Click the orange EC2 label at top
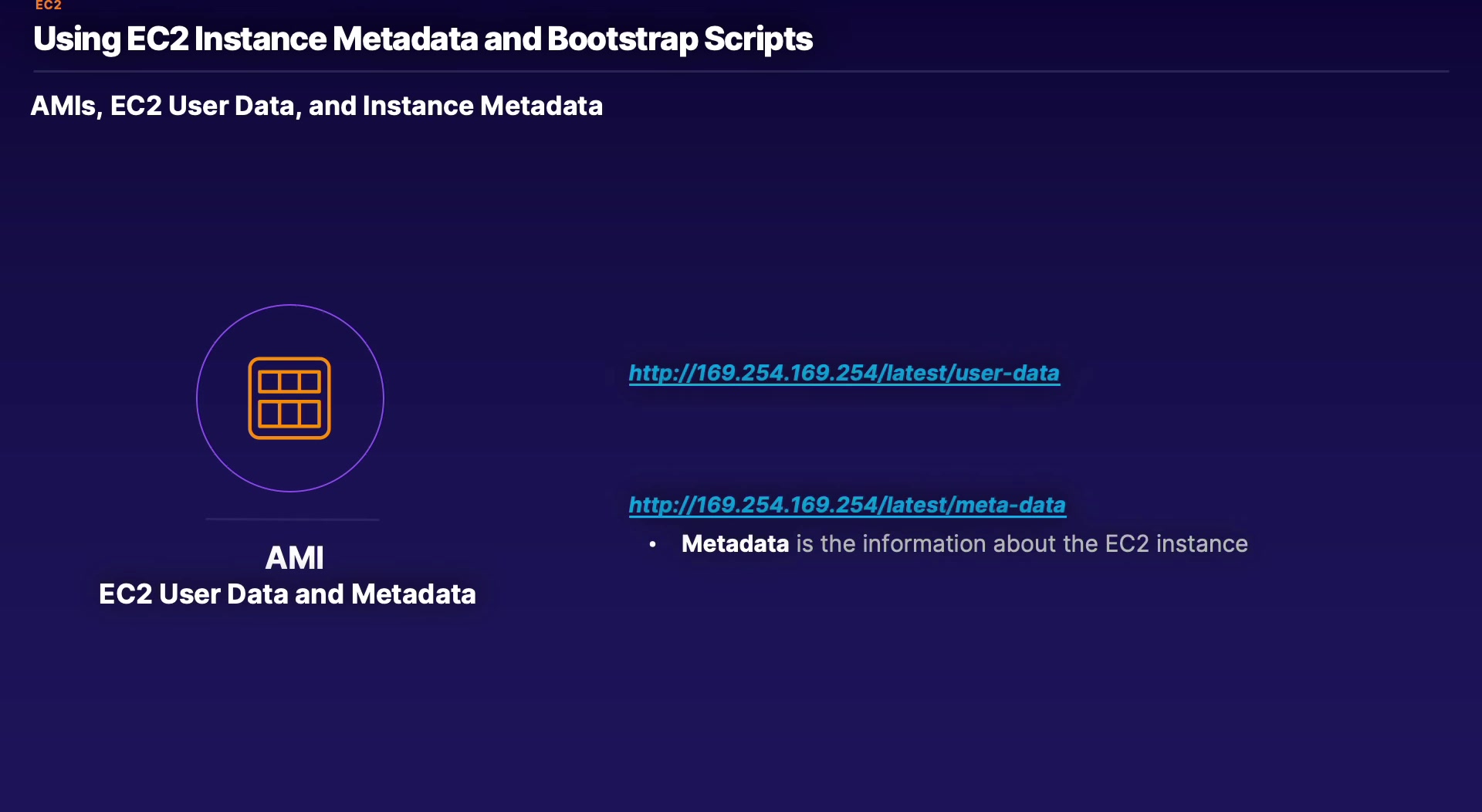 pos(48,5)
